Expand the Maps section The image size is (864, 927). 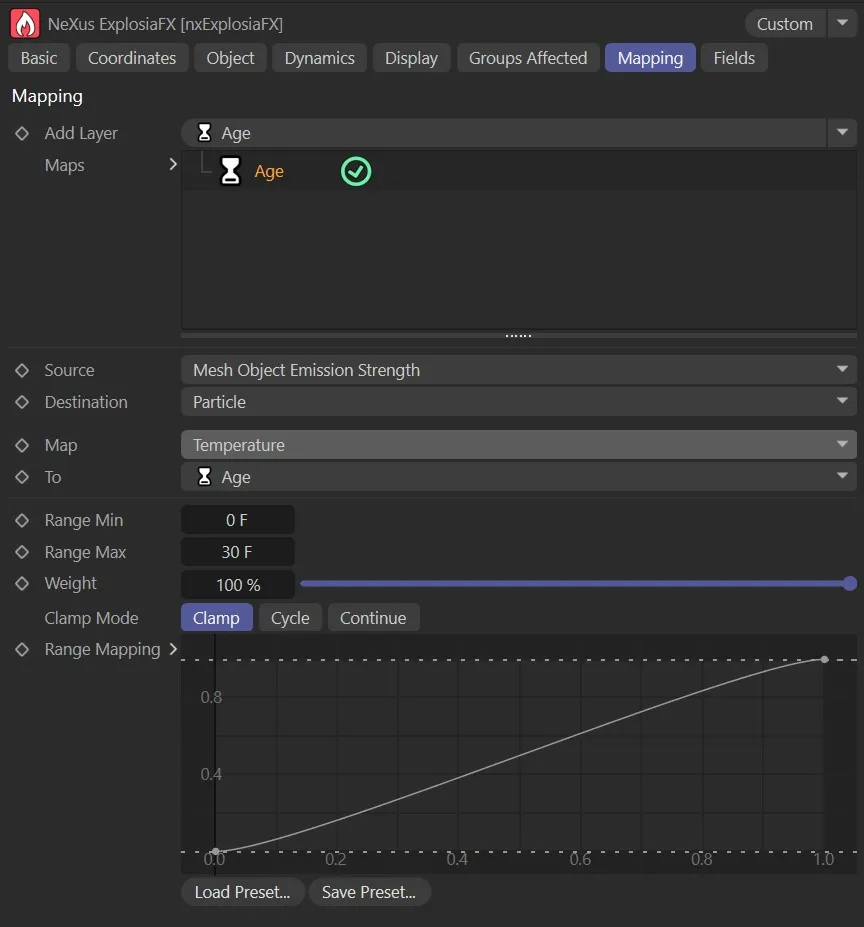[173, 164]
